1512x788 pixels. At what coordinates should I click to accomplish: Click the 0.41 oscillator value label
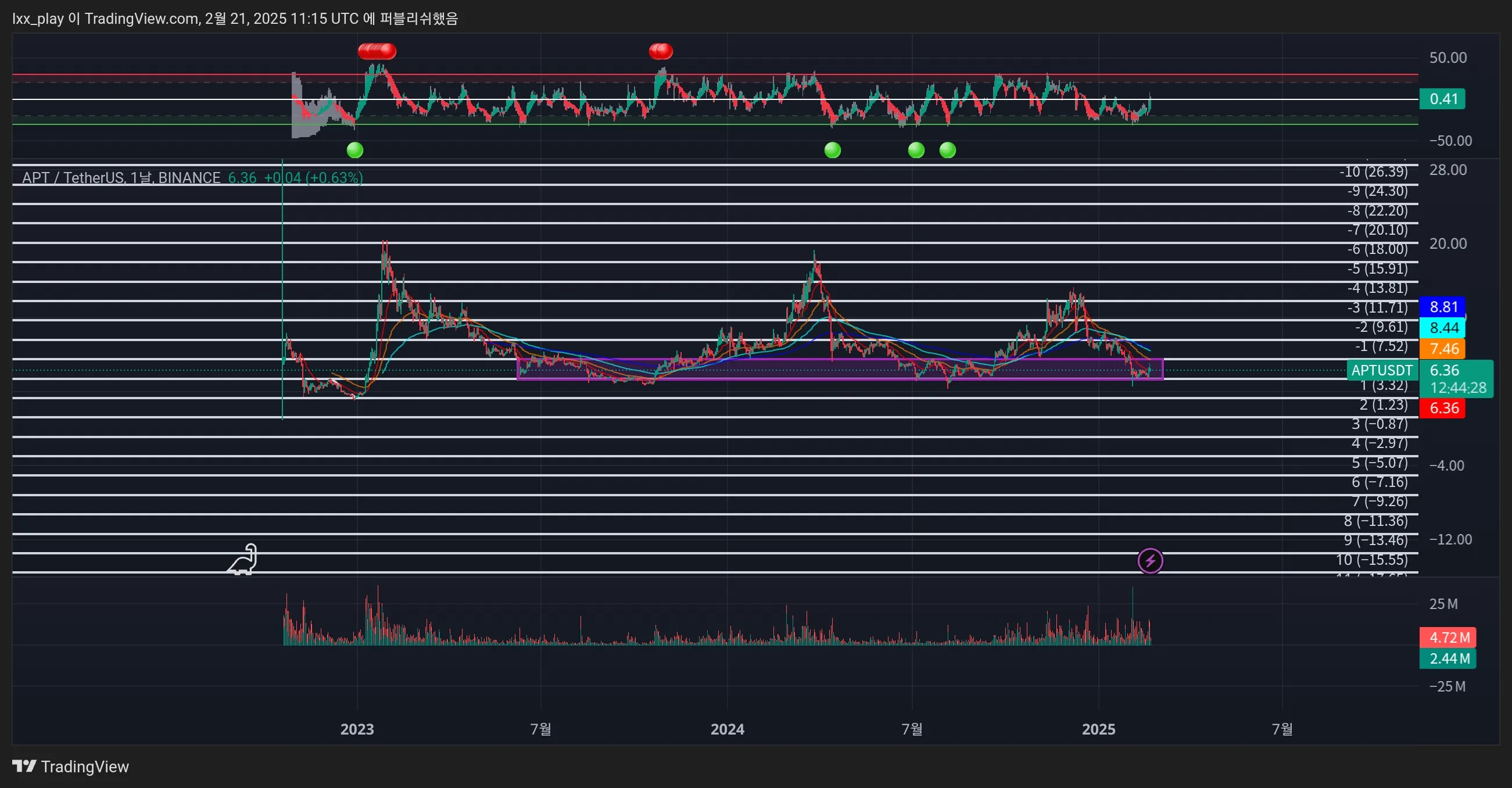tap(1443, 99)
